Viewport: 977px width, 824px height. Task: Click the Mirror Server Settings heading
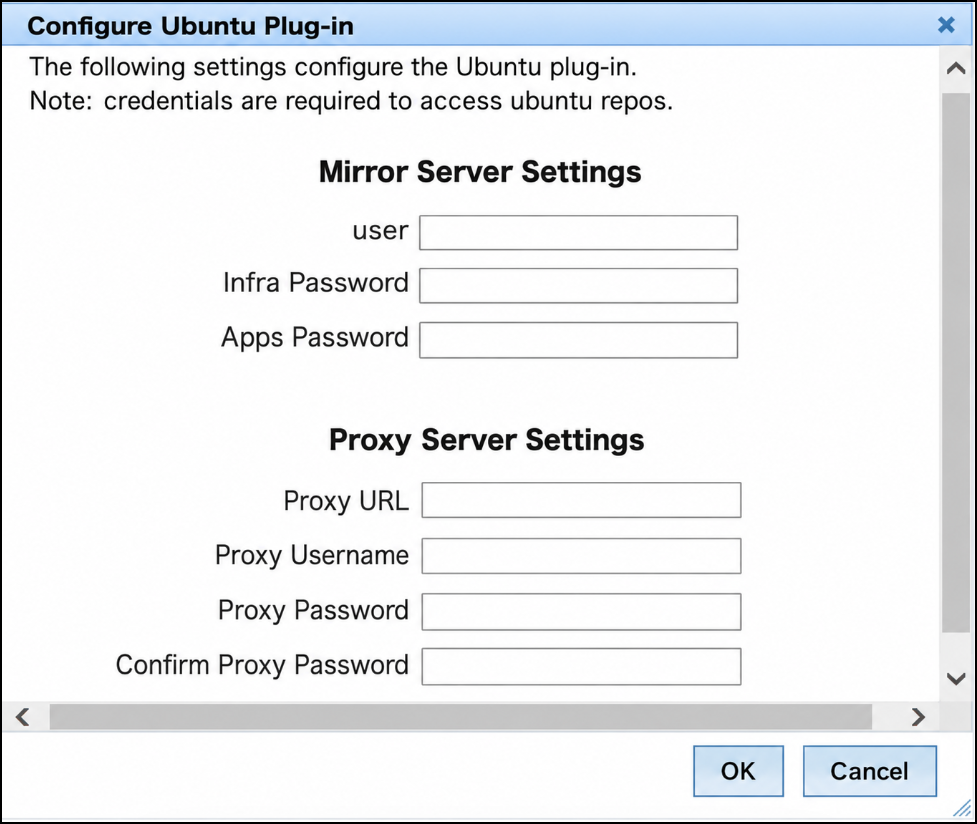[x=480, y=172]
